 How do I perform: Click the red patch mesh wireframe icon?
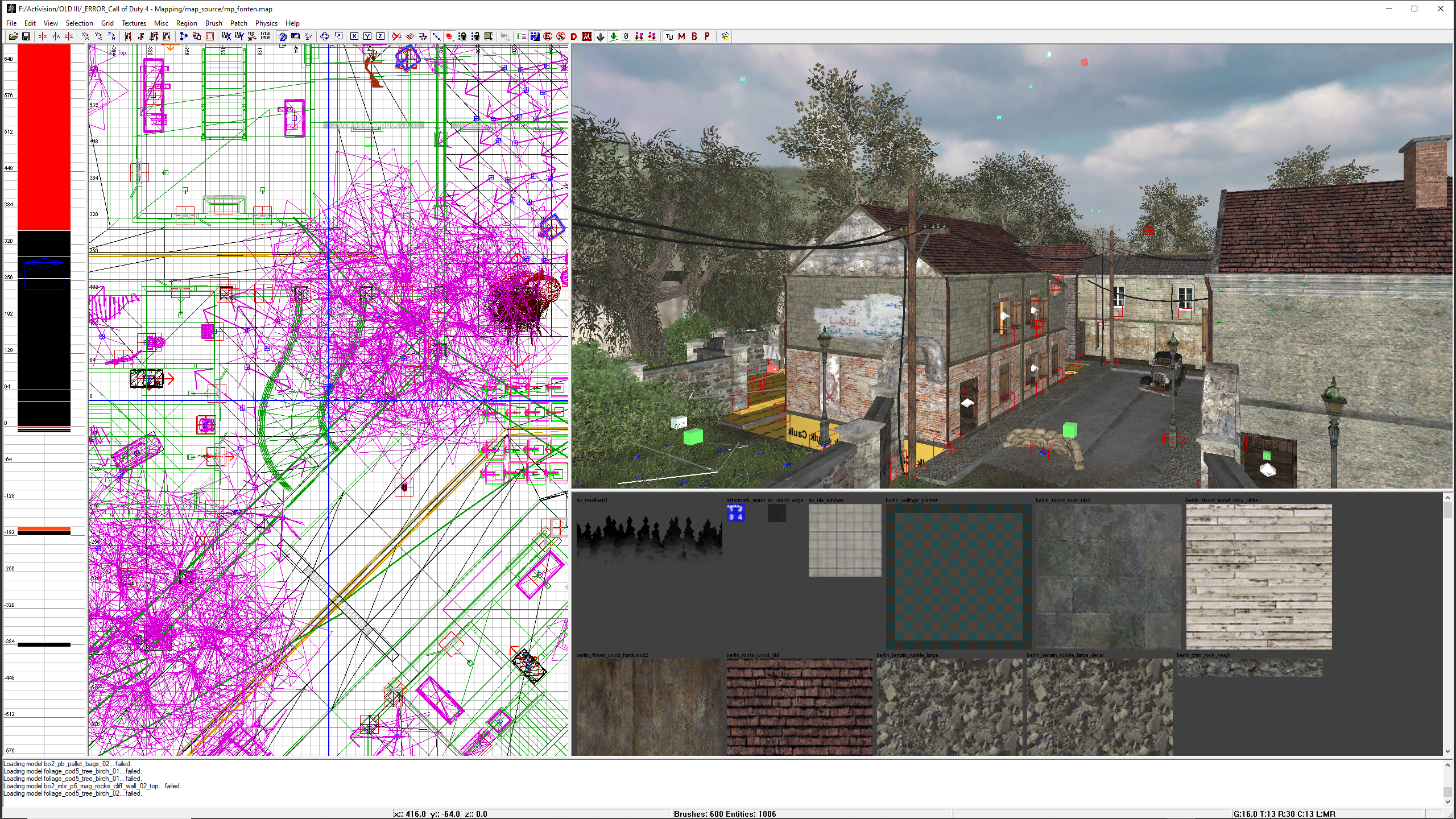[410, 36]
